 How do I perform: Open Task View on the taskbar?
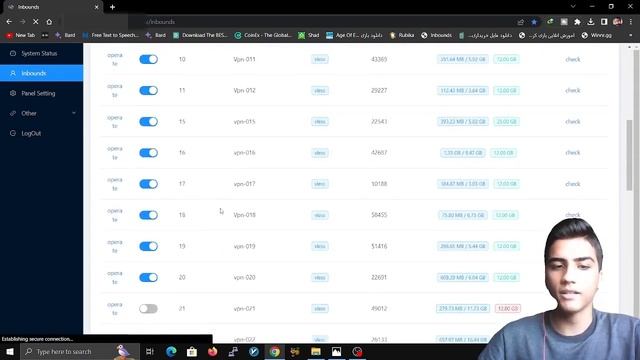coord(150,351)
